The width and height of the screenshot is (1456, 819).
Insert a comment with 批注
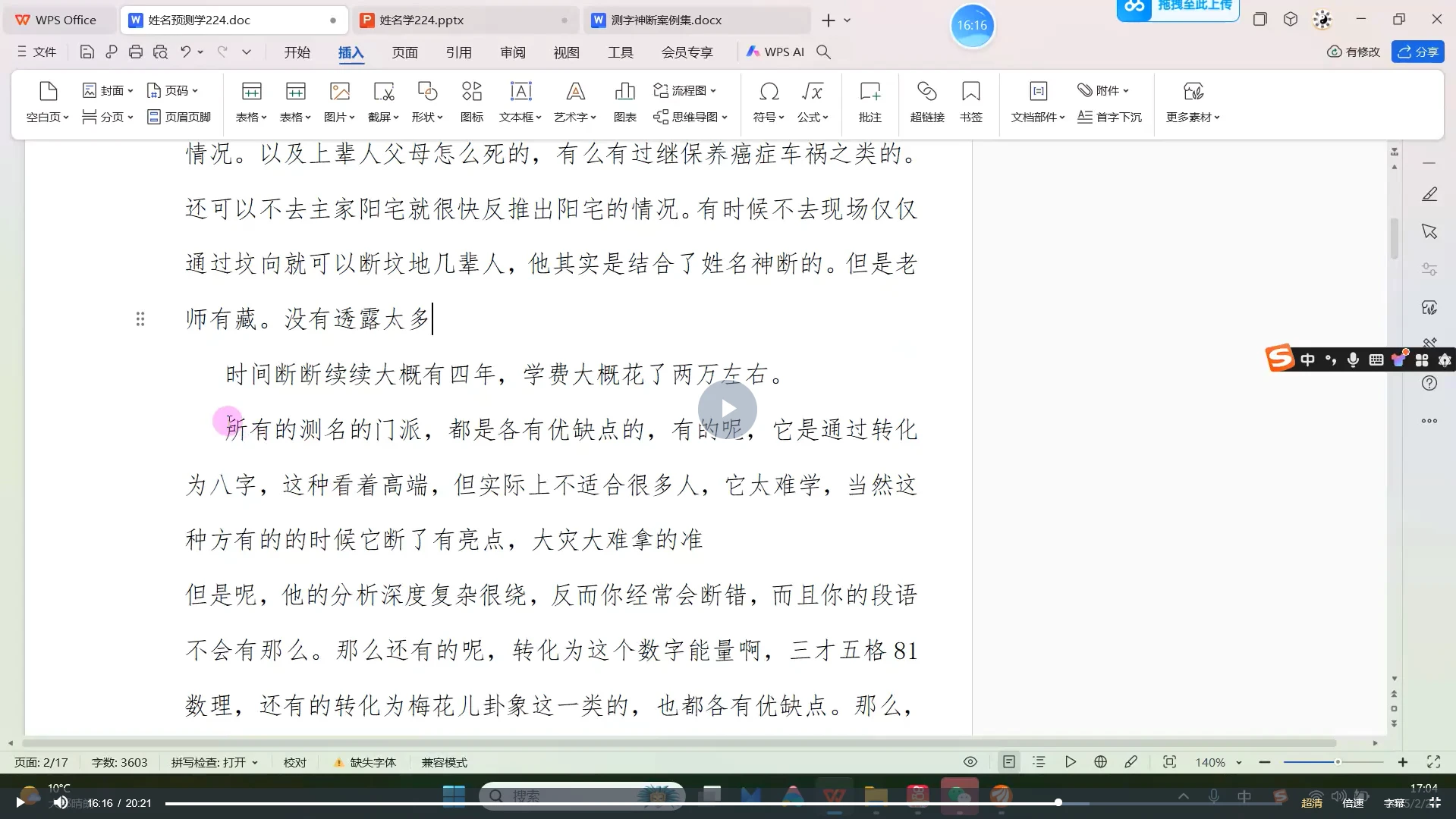click(870, 102)
